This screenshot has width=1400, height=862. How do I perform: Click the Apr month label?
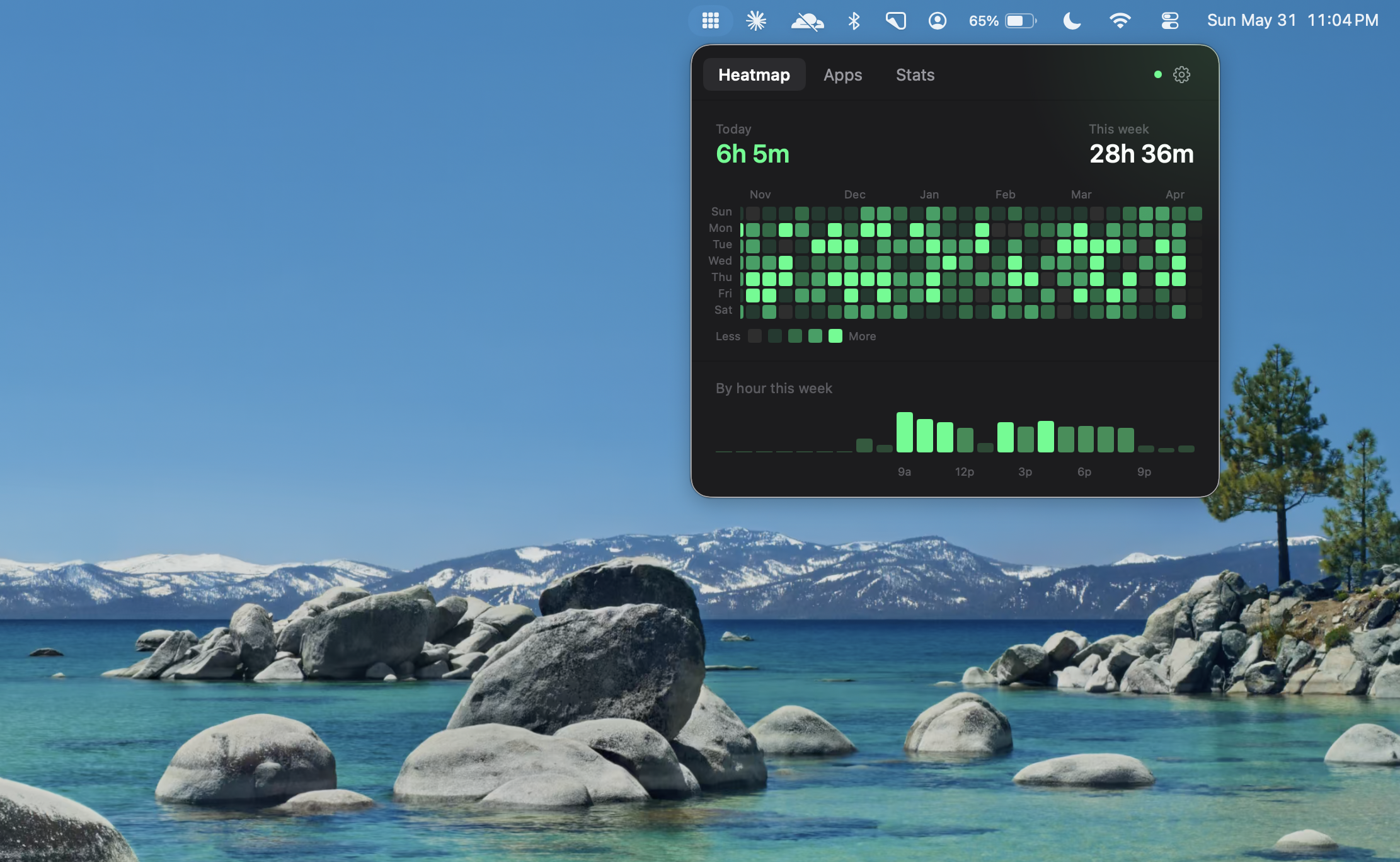pyautogui.click(x=1174, y=194)
